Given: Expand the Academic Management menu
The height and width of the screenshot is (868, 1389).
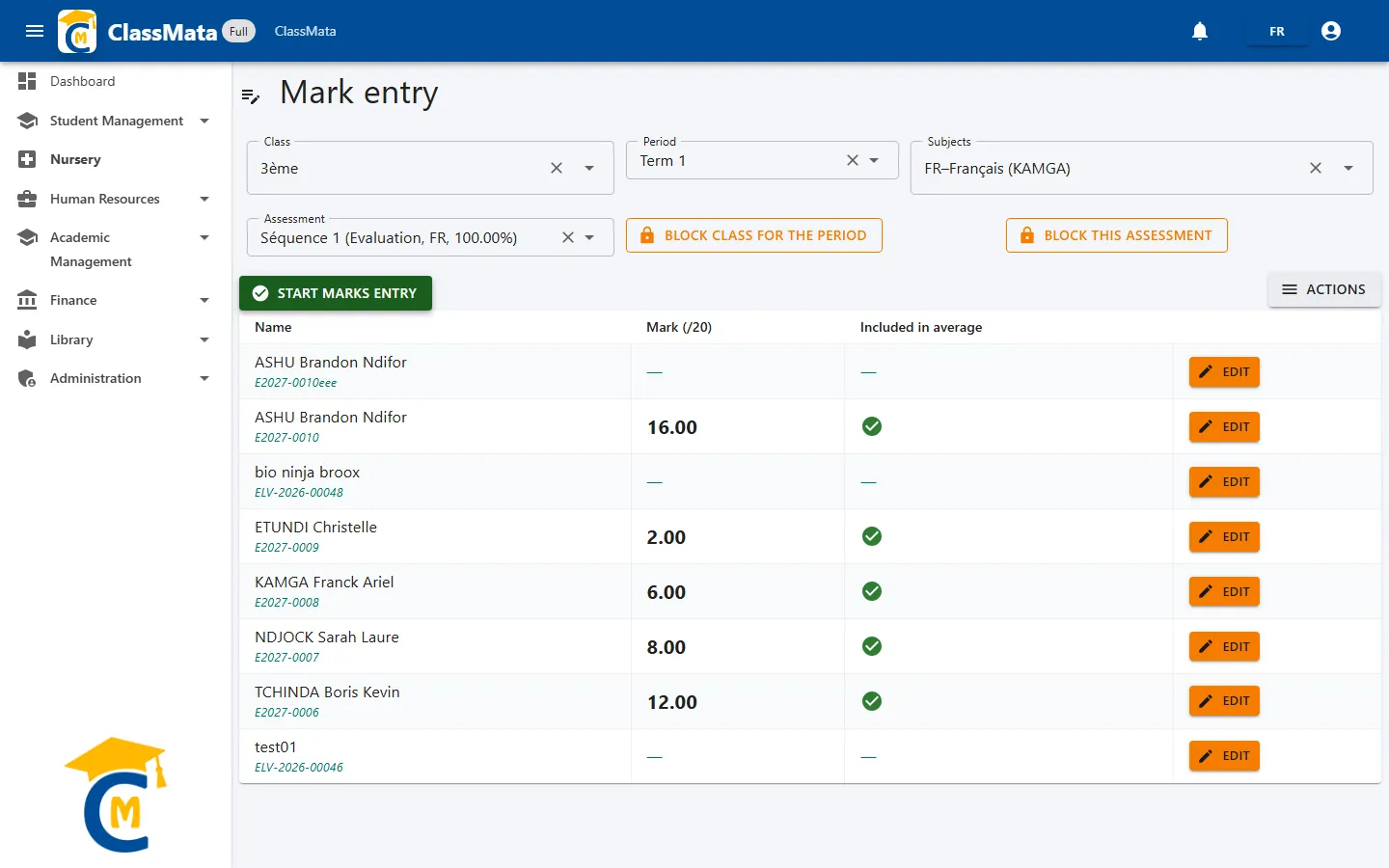Looking at the screenshot, I should click(x=204, y=237).
